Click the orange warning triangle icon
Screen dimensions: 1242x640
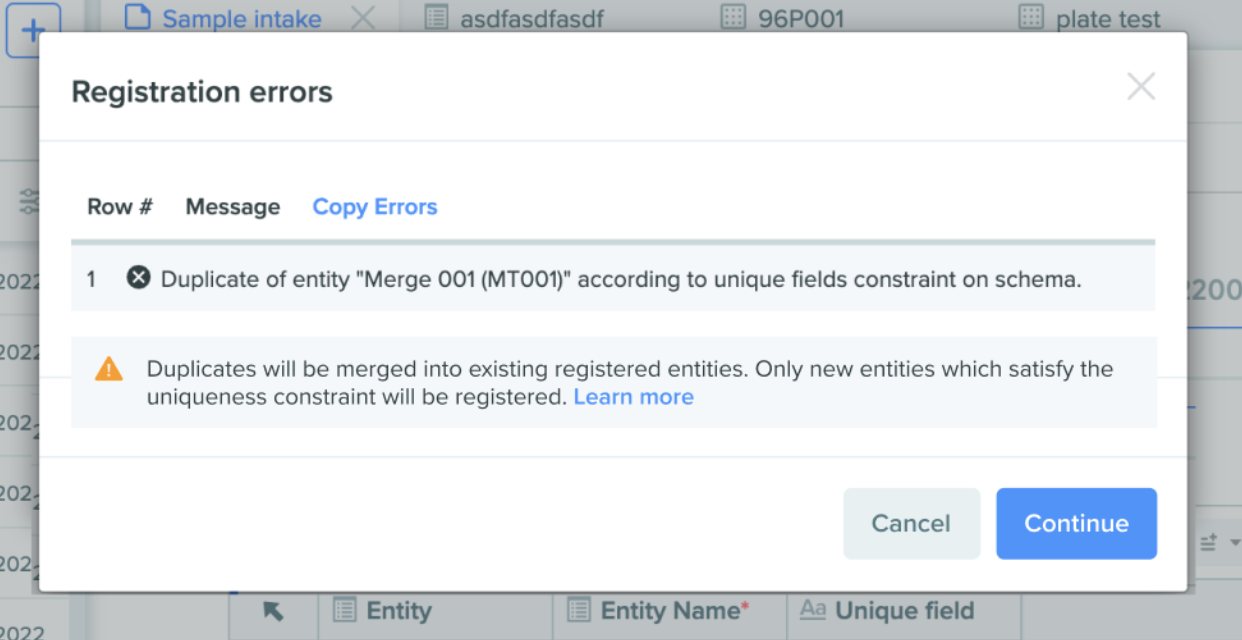(109, 369)
